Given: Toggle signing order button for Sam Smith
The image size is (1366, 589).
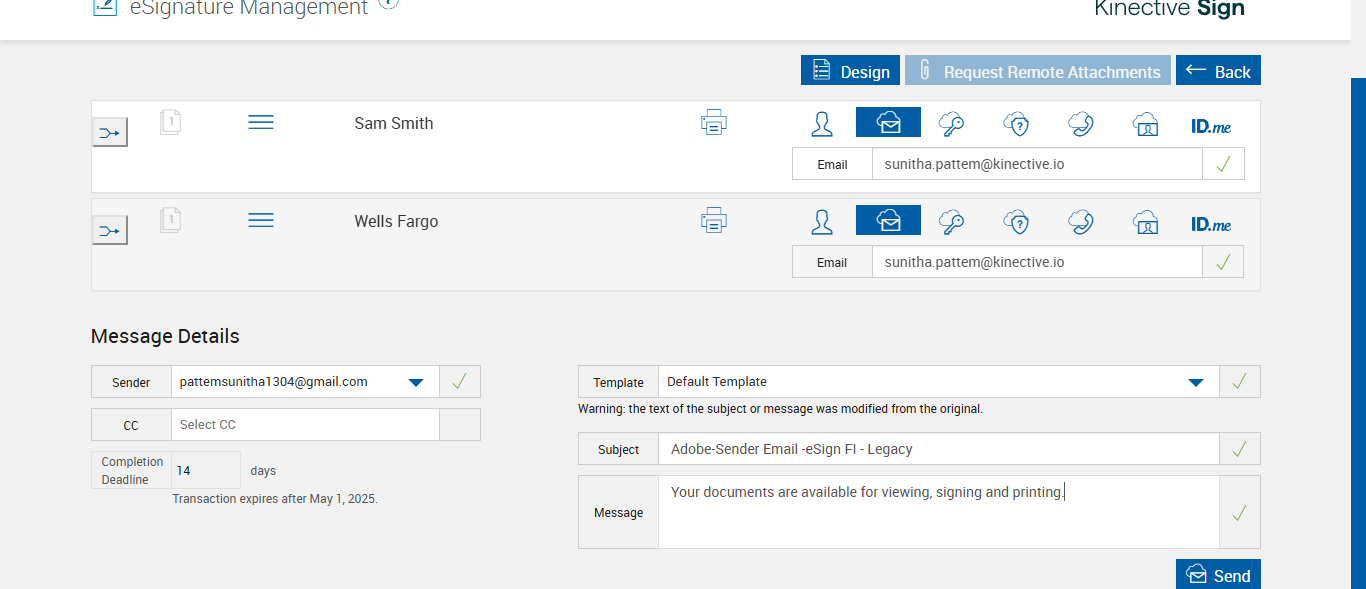Looking at the screenshot, I should pyautogui.click(x=110, y=132).
